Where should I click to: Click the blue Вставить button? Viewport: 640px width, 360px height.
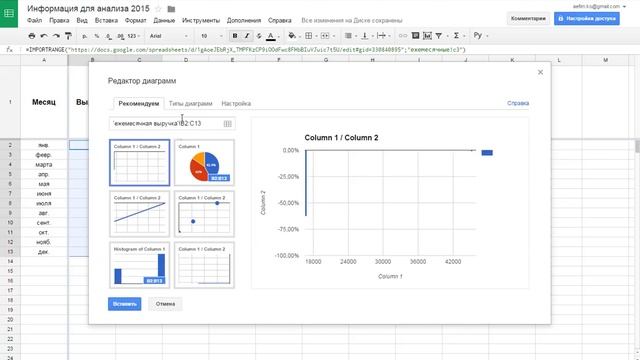click(124, 304)
